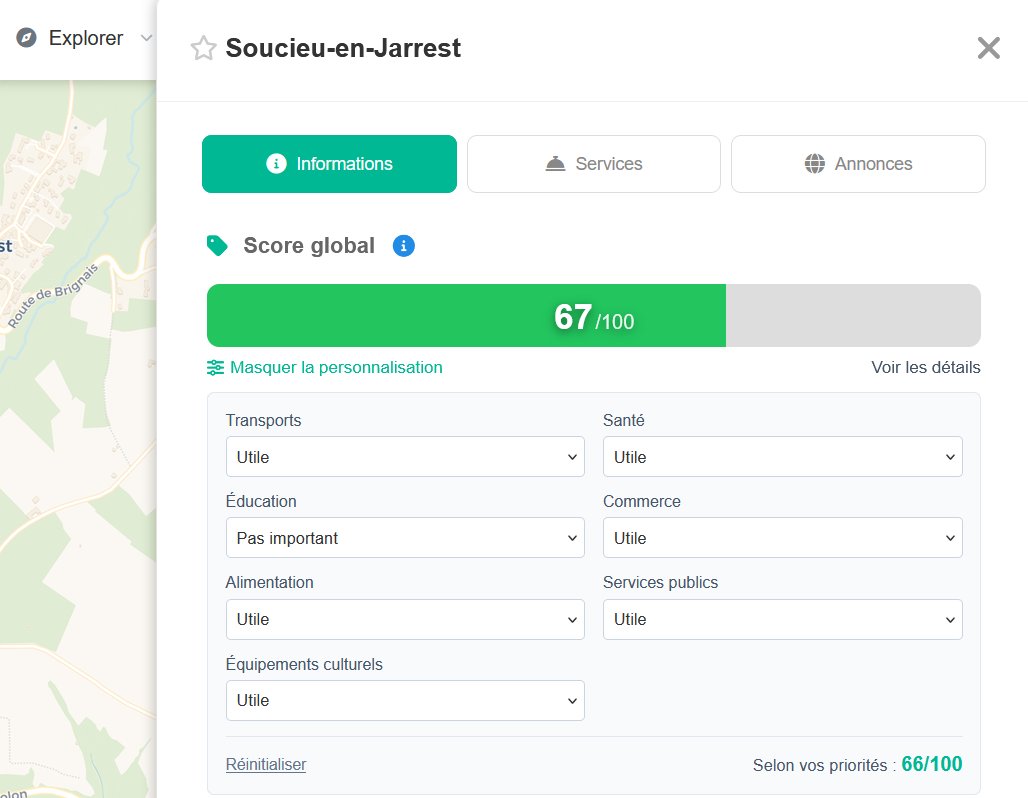Expand the Explorer menu chevron
Image resolution: width=1028 pixels, height=798 pixels.
tap(147, 38)
